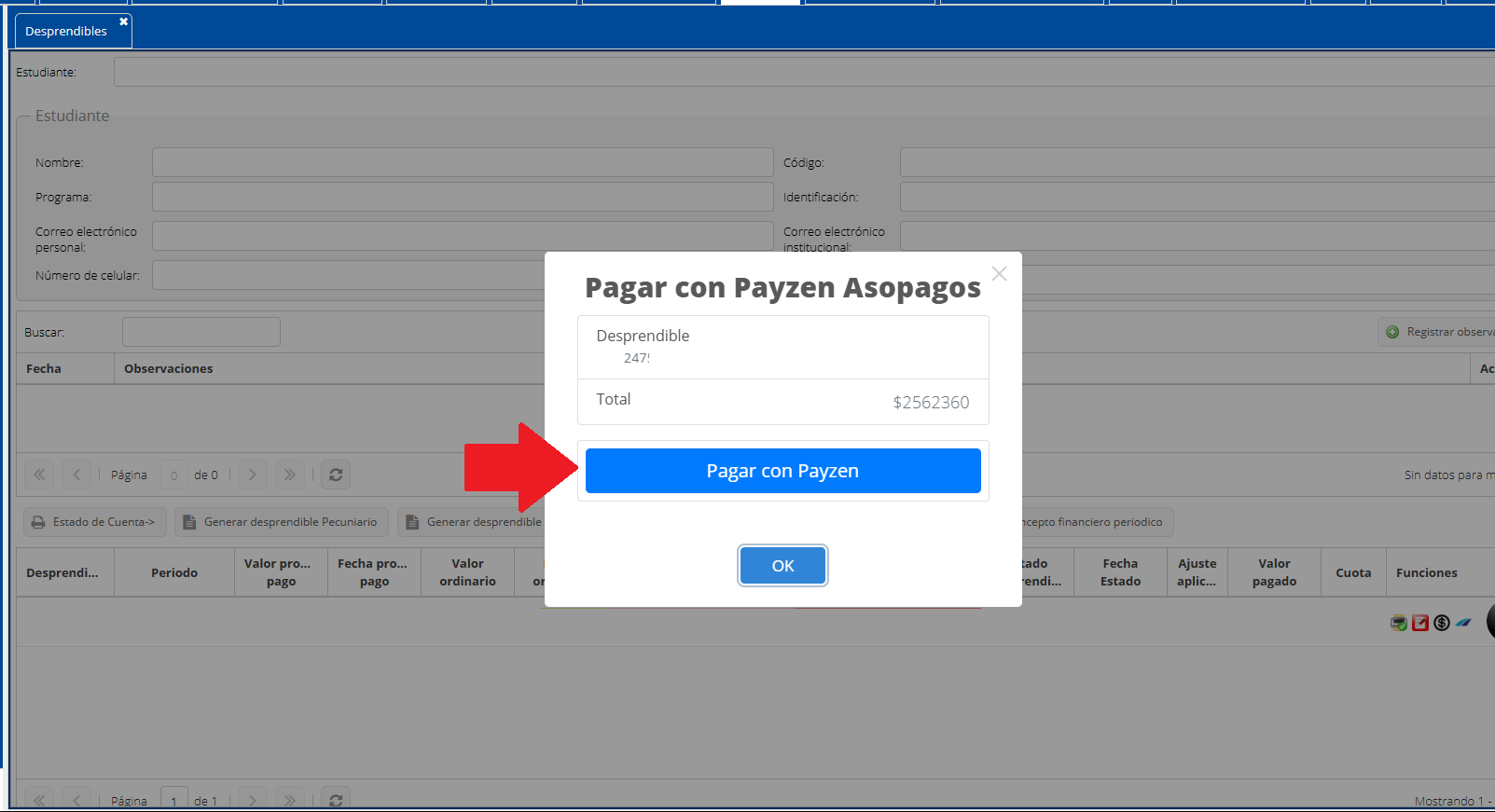Click the Número de celular field

[349, 275]
